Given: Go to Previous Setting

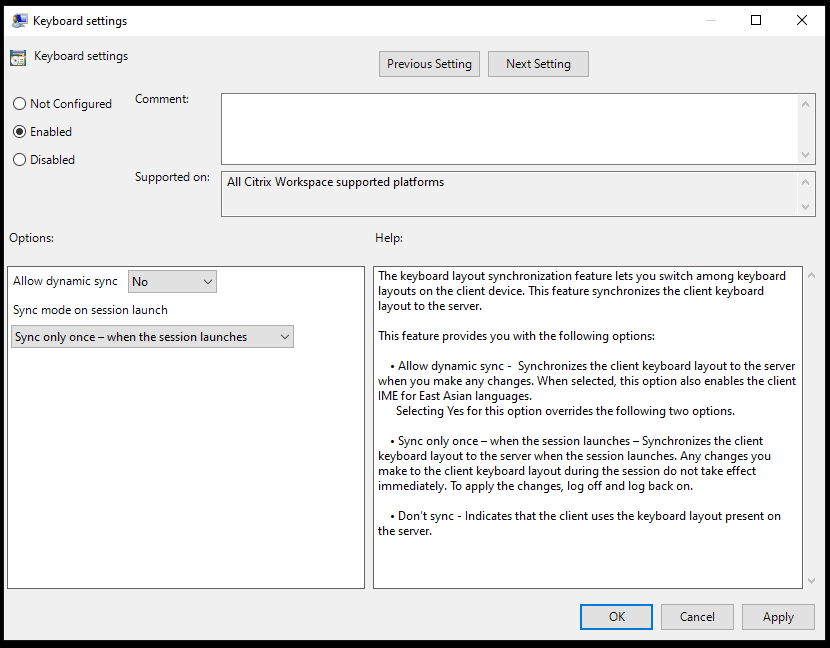Looking at the screenshot, I should [x=429, y=64].
